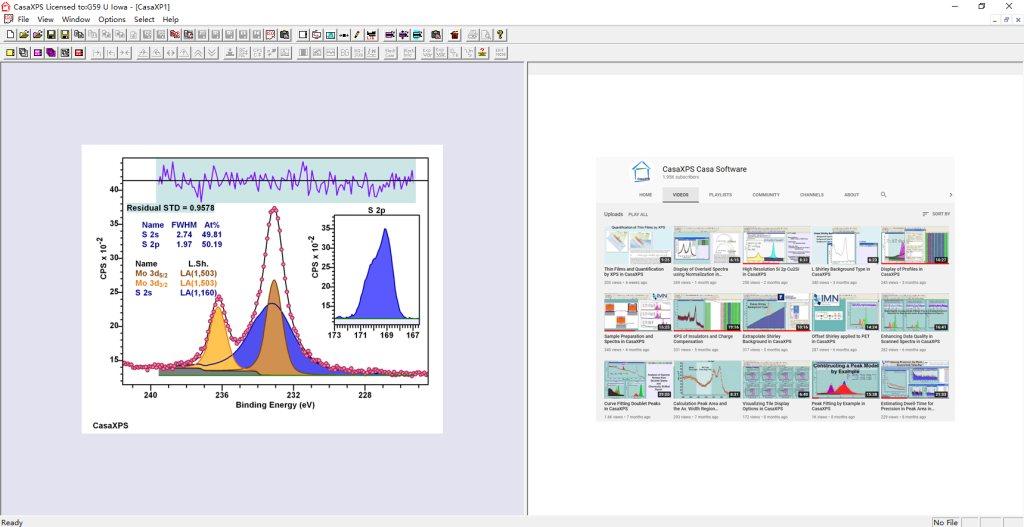Click the purple quantification icon with arrows
This screenshot has height=527, width=1024.
coord(404,35)
